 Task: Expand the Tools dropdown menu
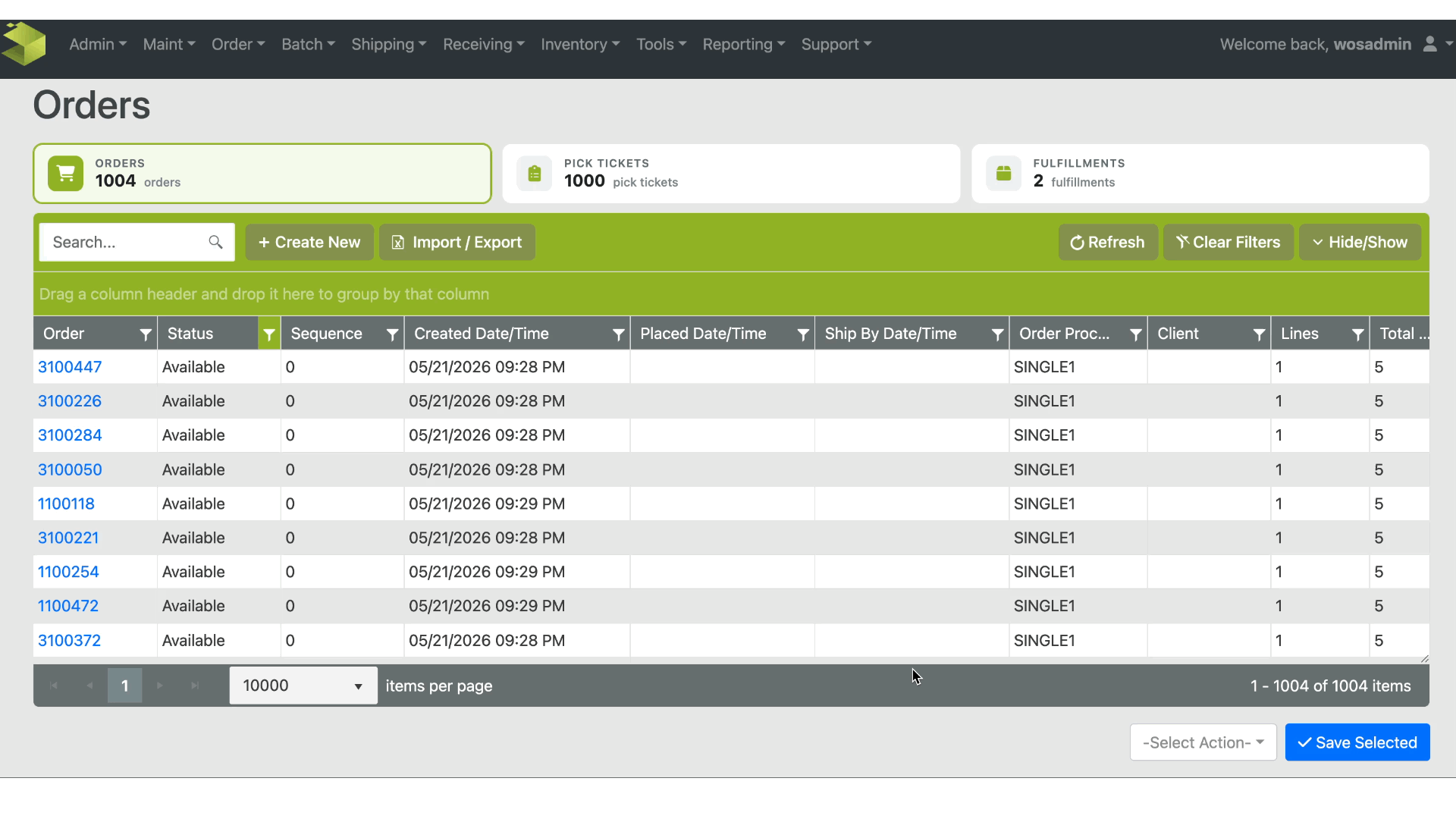click(x=661, y=44)
